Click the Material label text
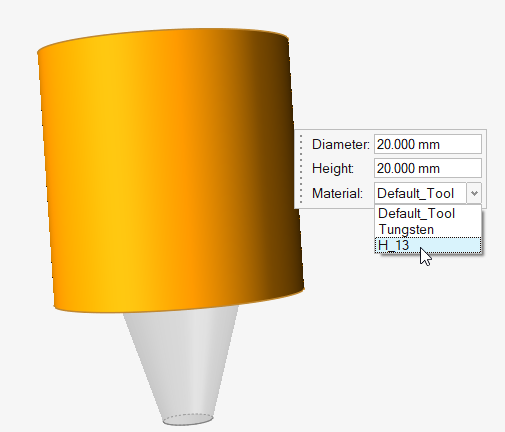The width and height of the screenshot is (505, 432). [337, 193]
